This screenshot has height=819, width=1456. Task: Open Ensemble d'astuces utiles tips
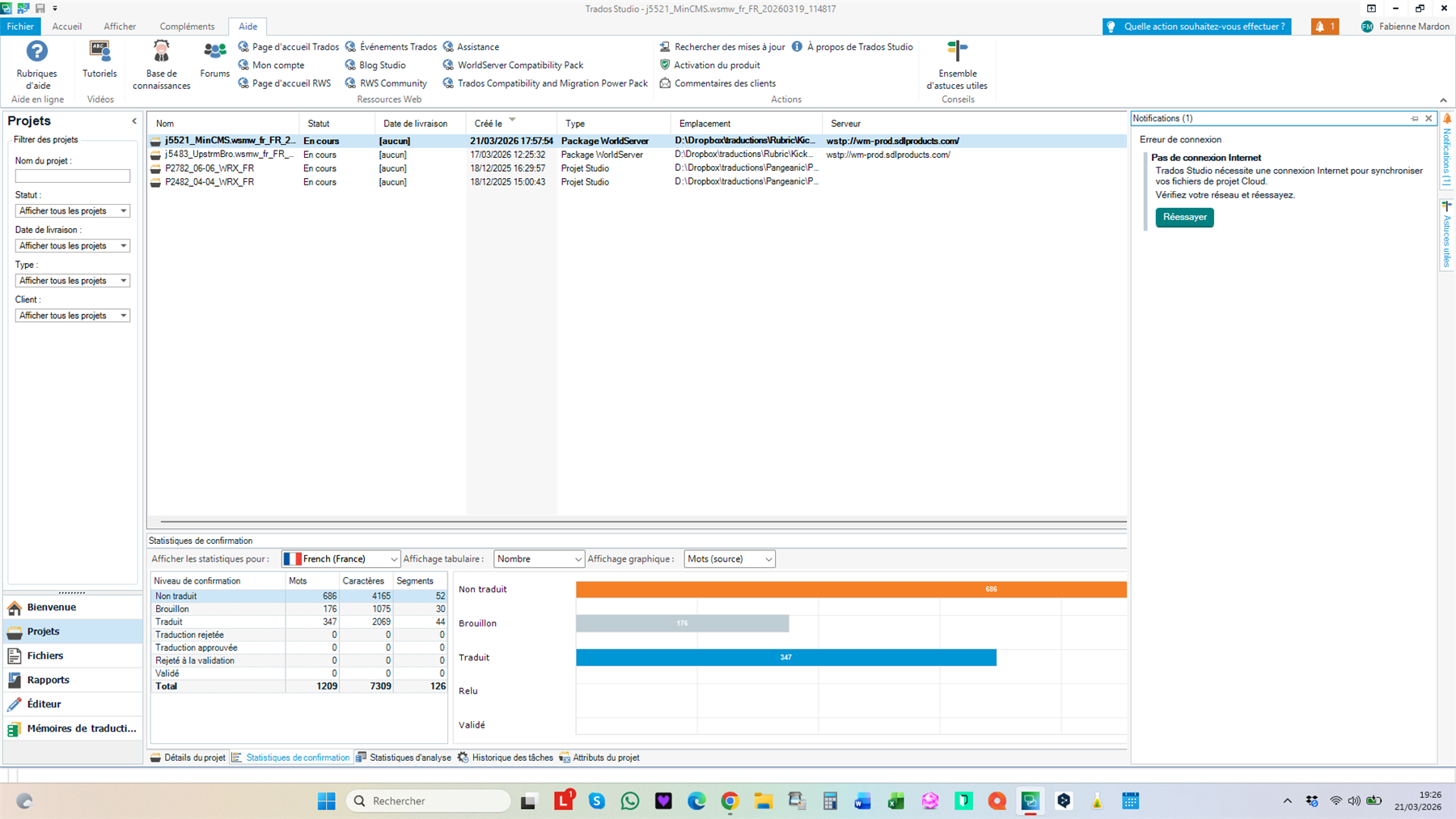click(957, 69)
